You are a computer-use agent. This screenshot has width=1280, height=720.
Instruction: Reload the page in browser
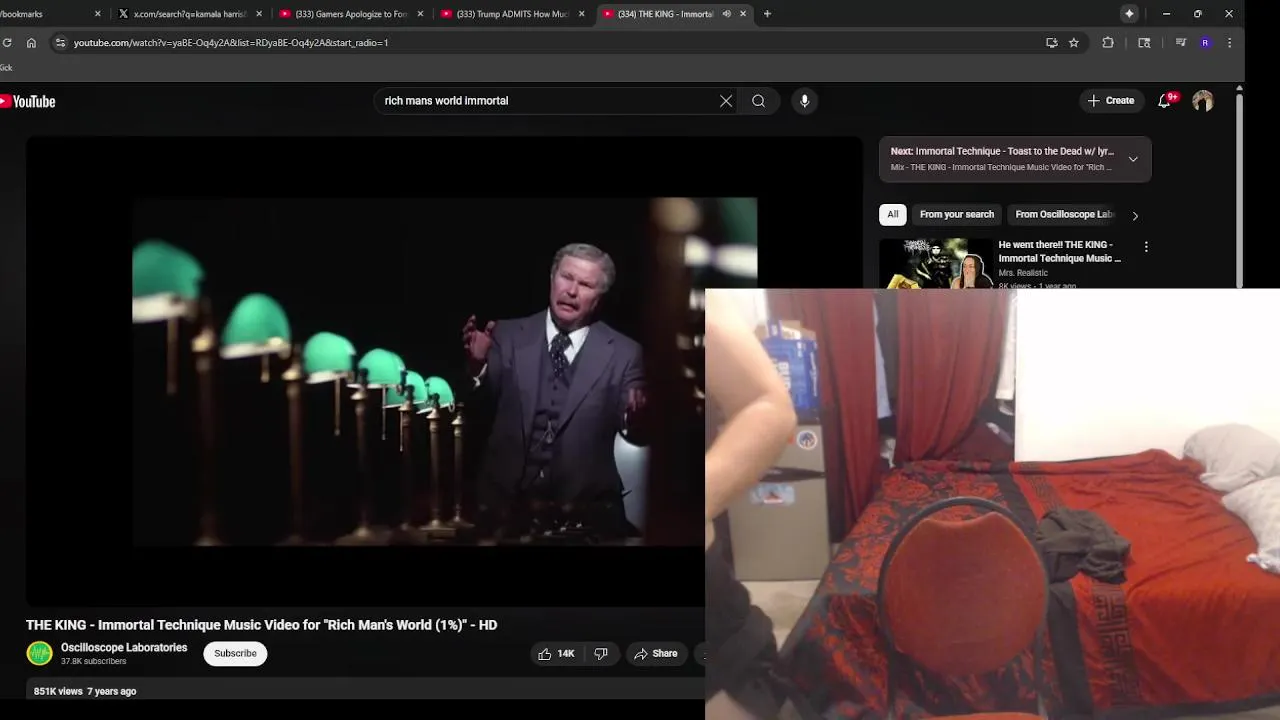point(7,43)
